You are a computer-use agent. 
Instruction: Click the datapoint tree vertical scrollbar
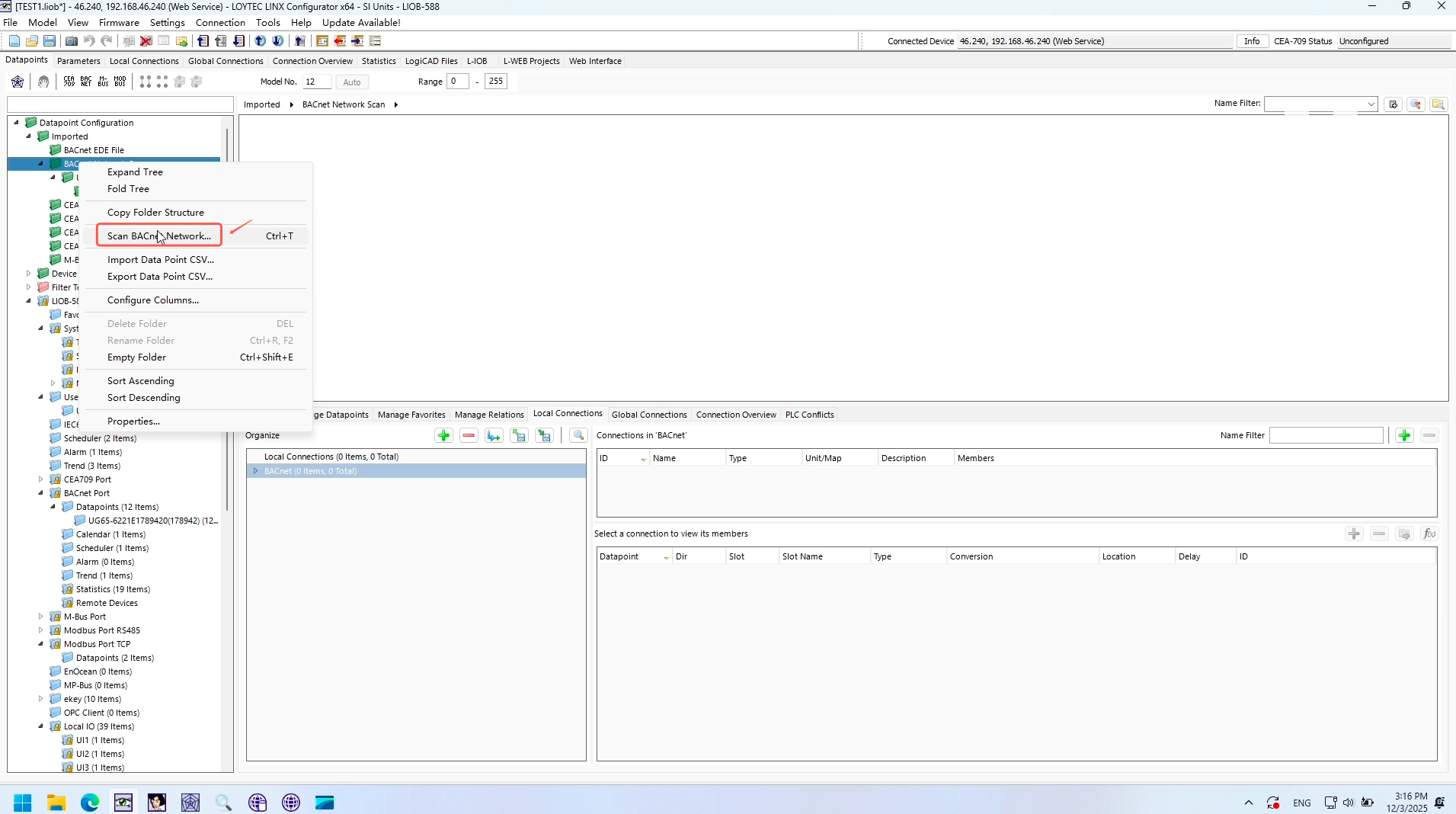tap(227, 320)
